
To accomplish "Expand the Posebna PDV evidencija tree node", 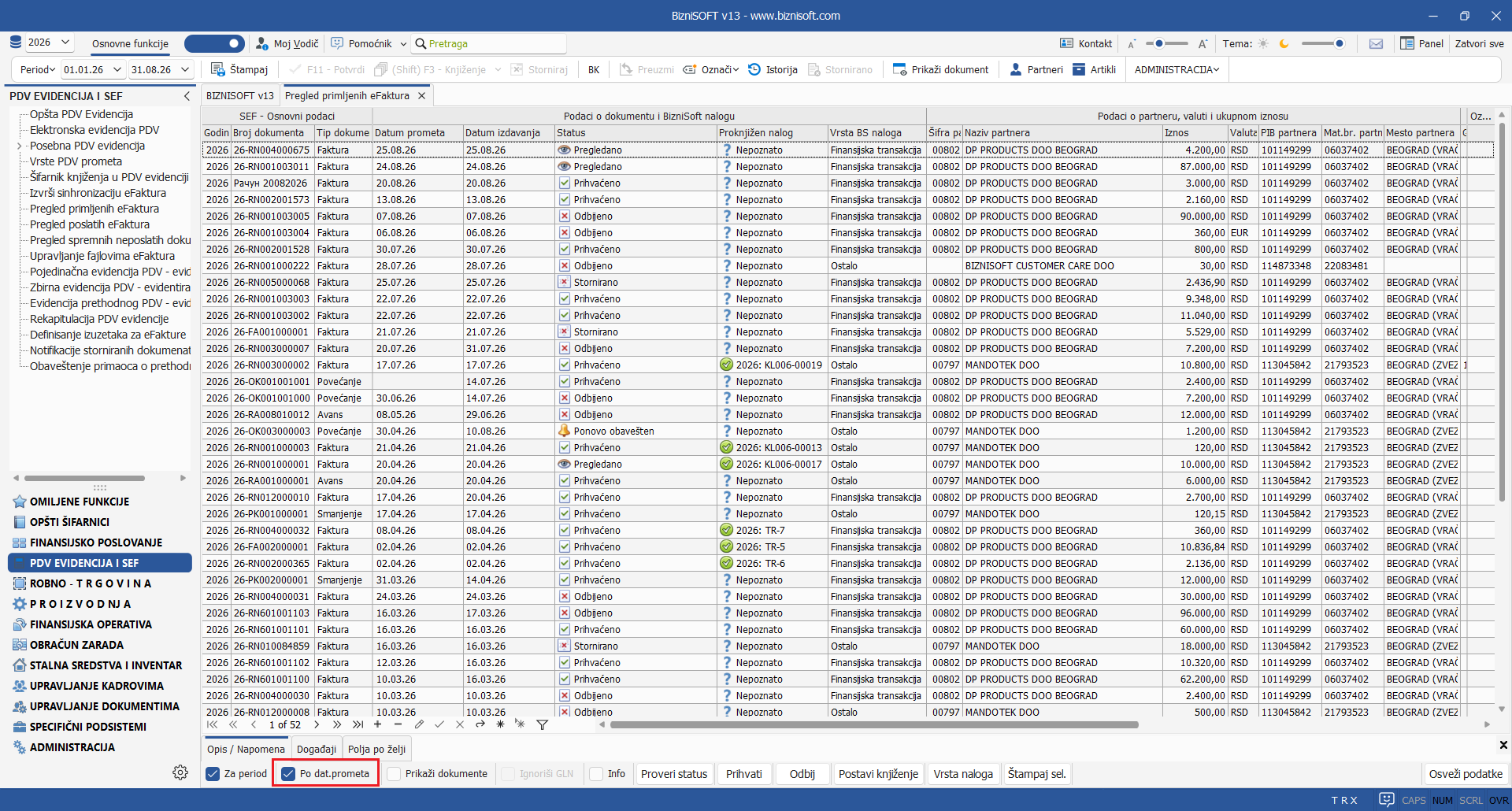I will [20, 146].
